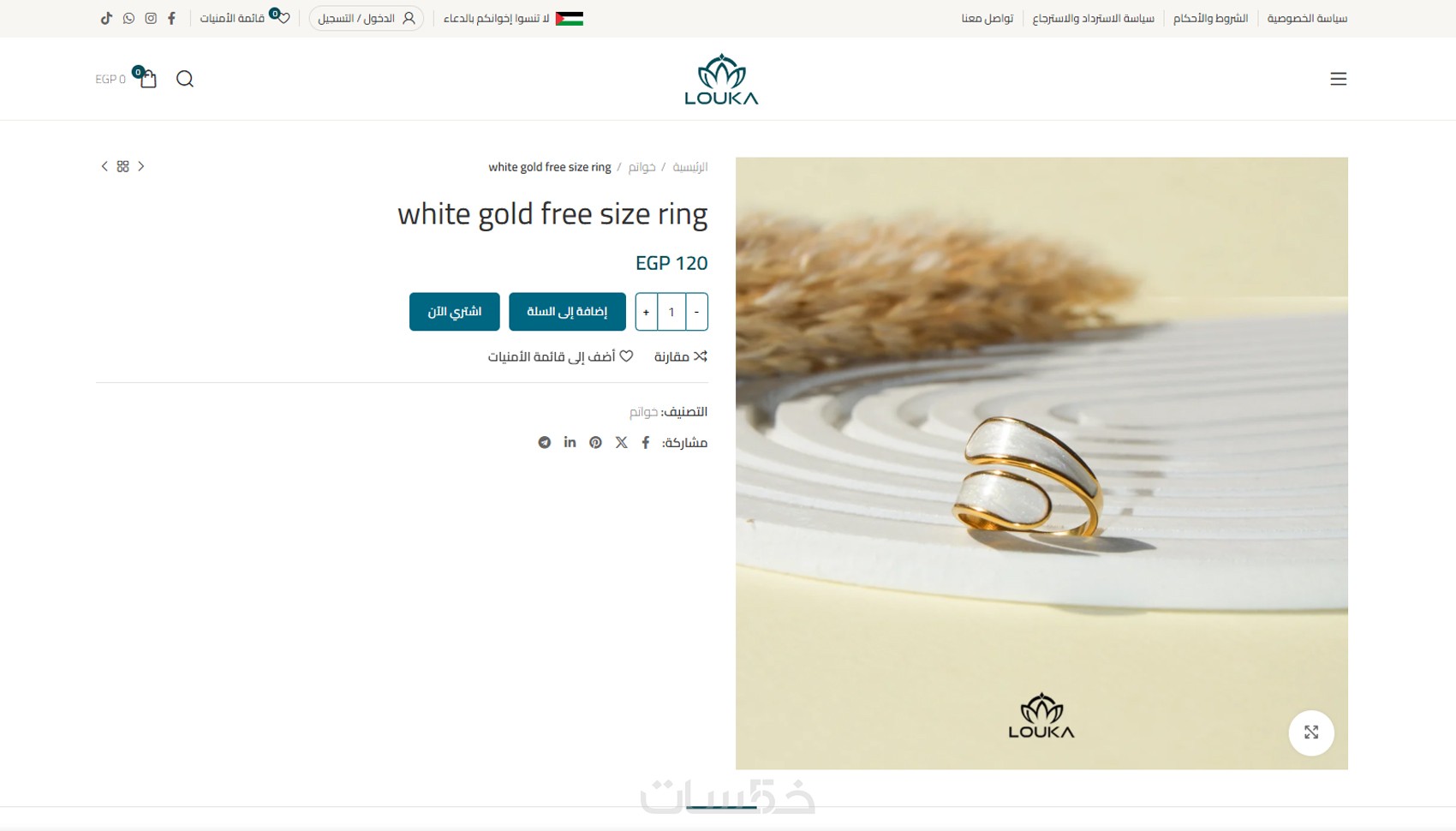1456x831 pixels.
Task: Decrease quantity with minus button
Action: tap(697, 312)
